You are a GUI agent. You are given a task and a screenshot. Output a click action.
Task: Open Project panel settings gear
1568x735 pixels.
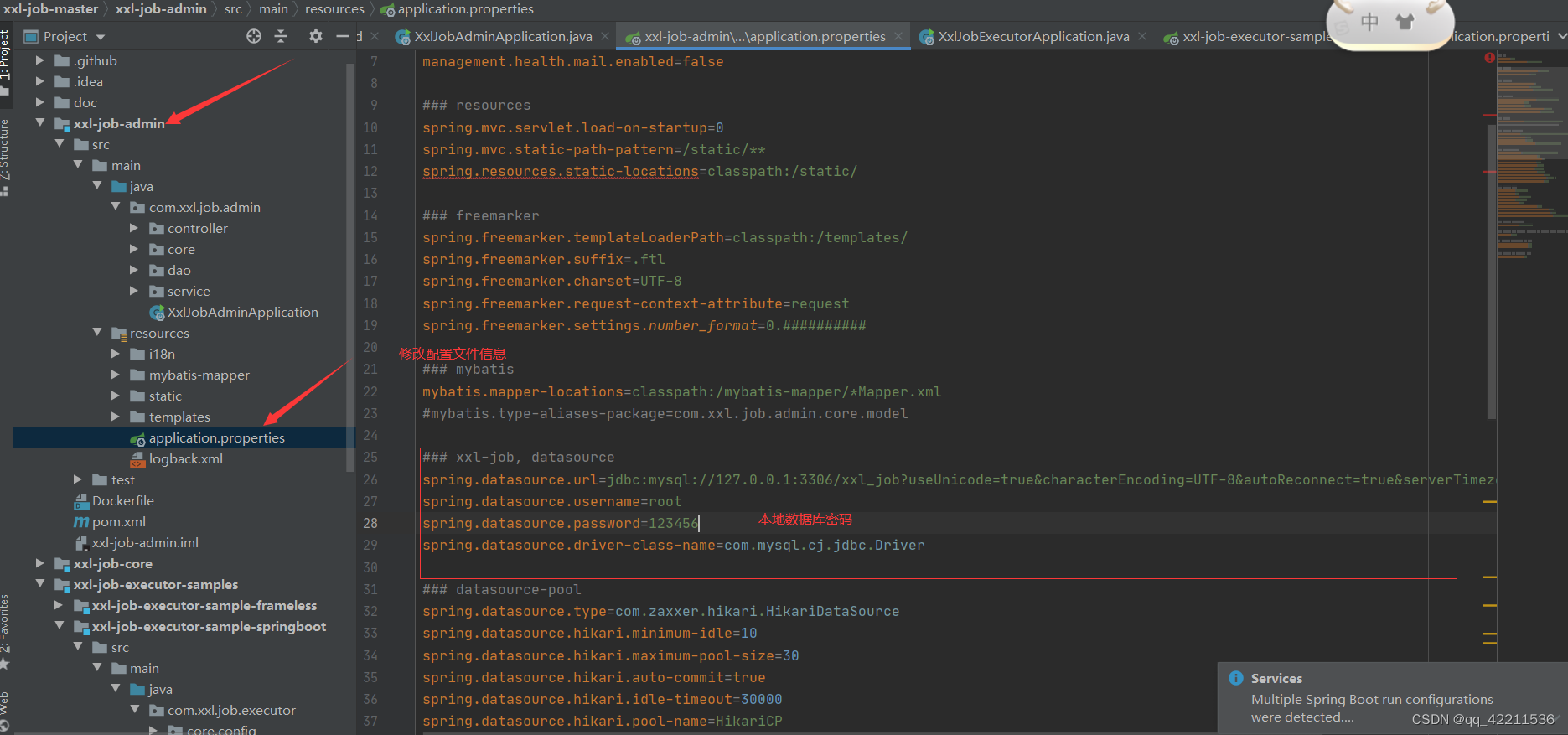point(315,36)
